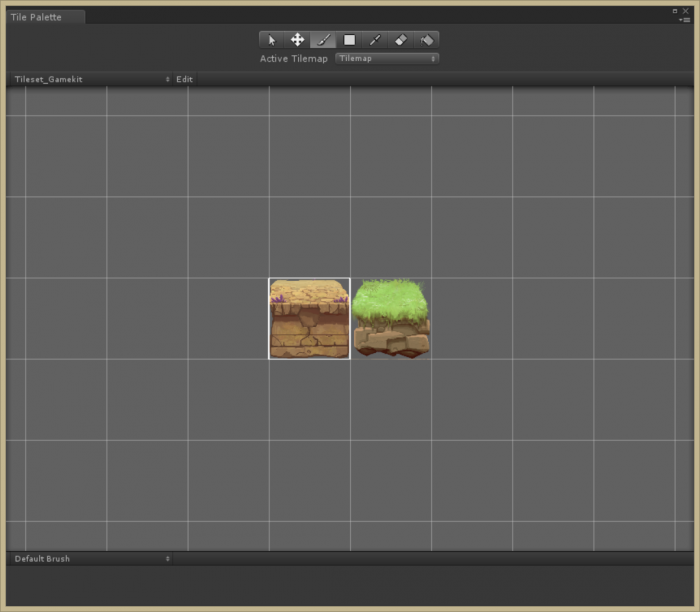The width and height of the screenshot is (700, 612).
Task: Select the sandy stone brick tile
Action: [x=309, y=318]
